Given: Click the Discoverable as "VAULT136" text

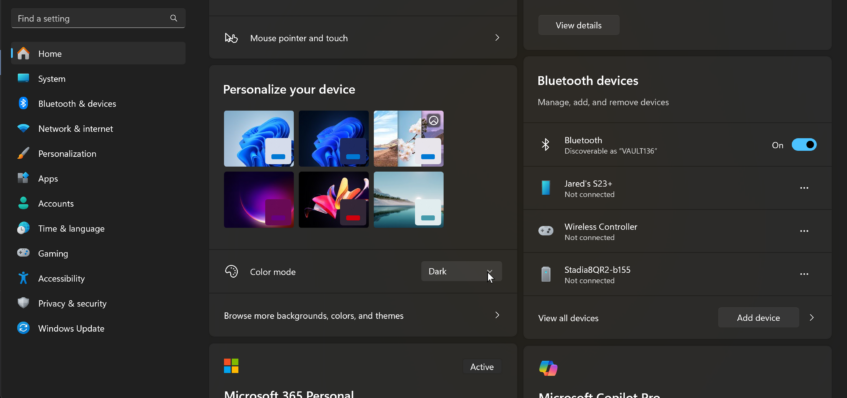Looking at the screenshot, I should pyautogui.click(x=610, y=151).
